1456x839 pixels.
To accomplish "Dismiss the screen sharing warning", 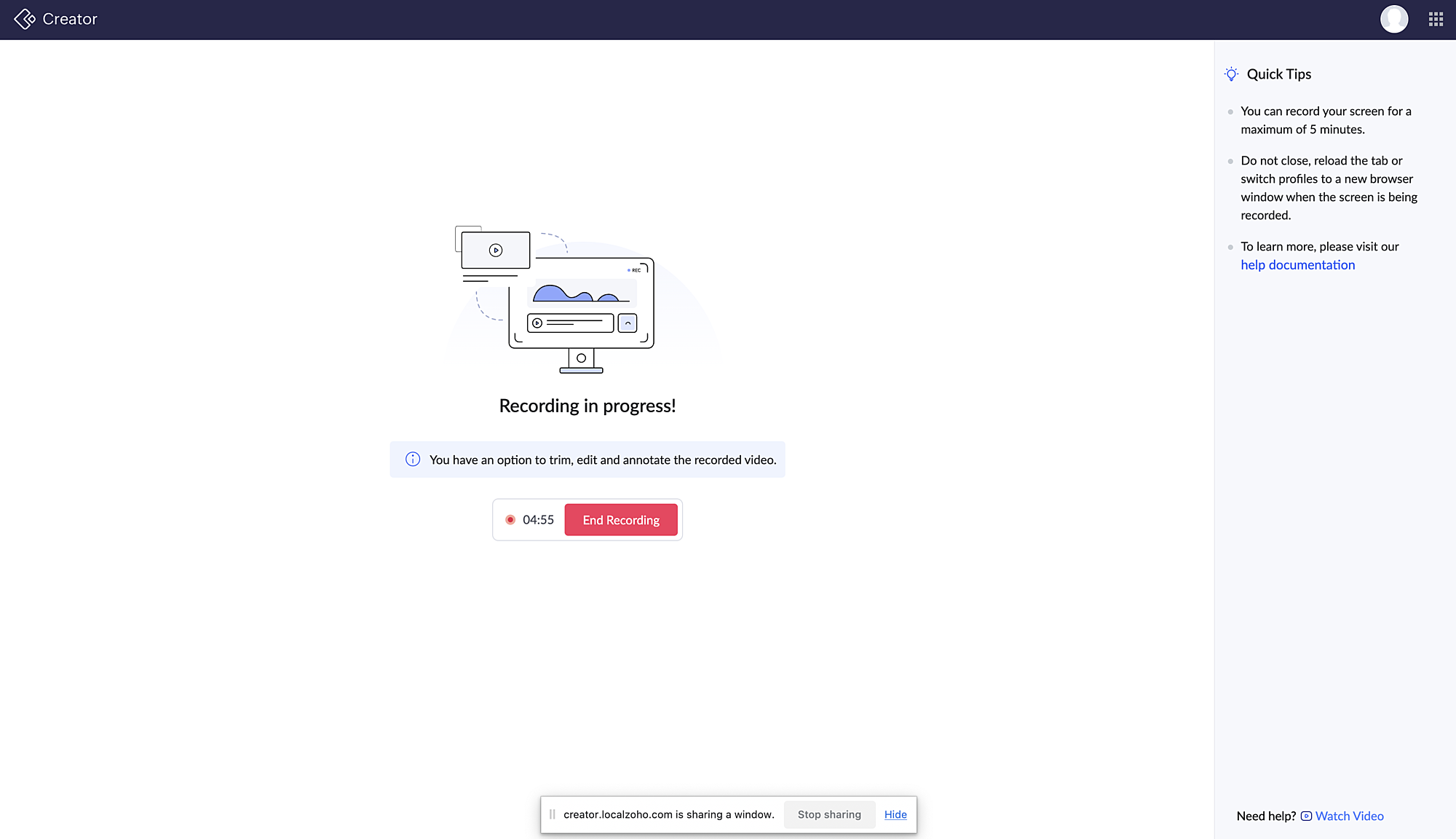I will [895, 814].
